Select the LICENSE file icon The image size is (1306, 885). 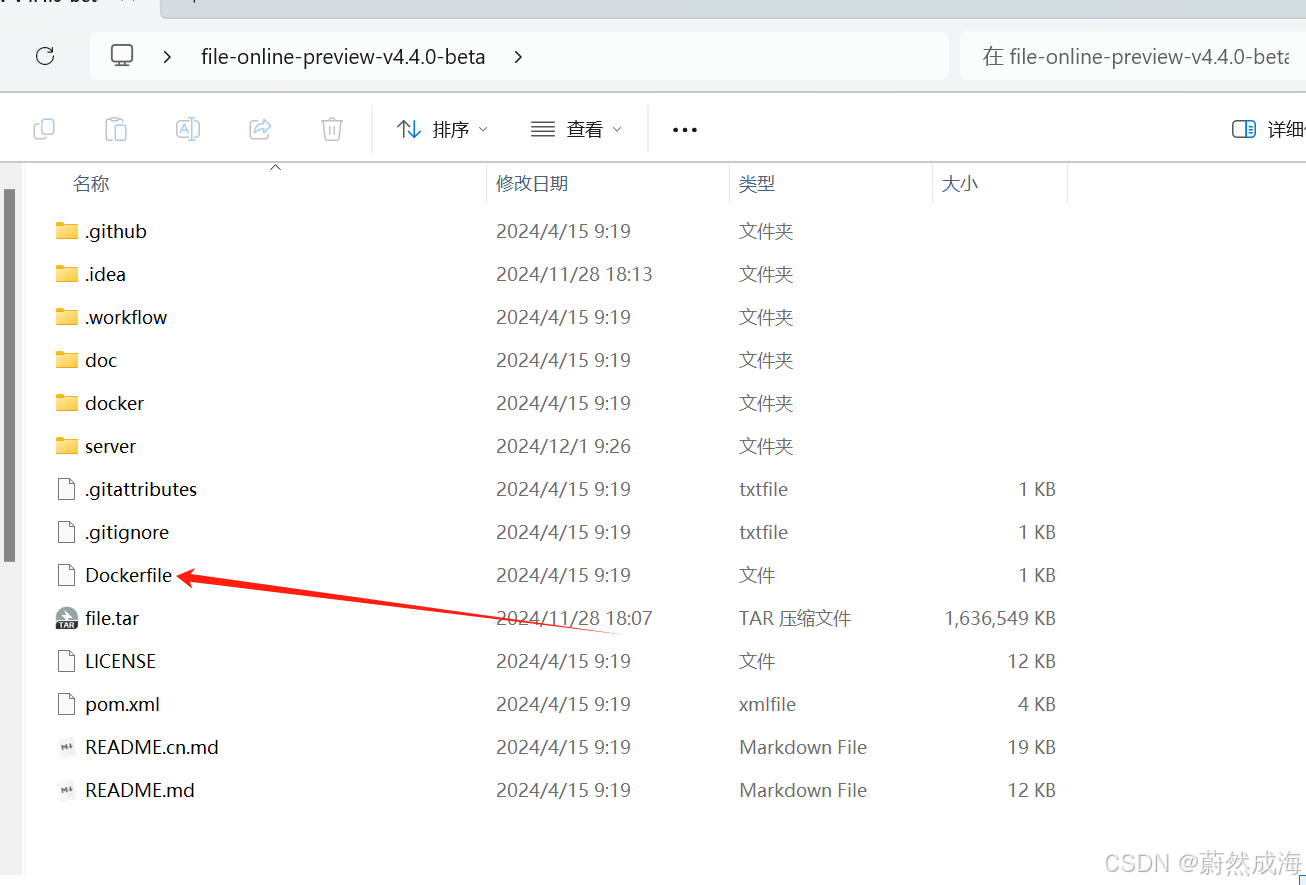pyautogui.click(x=67, y=661)
